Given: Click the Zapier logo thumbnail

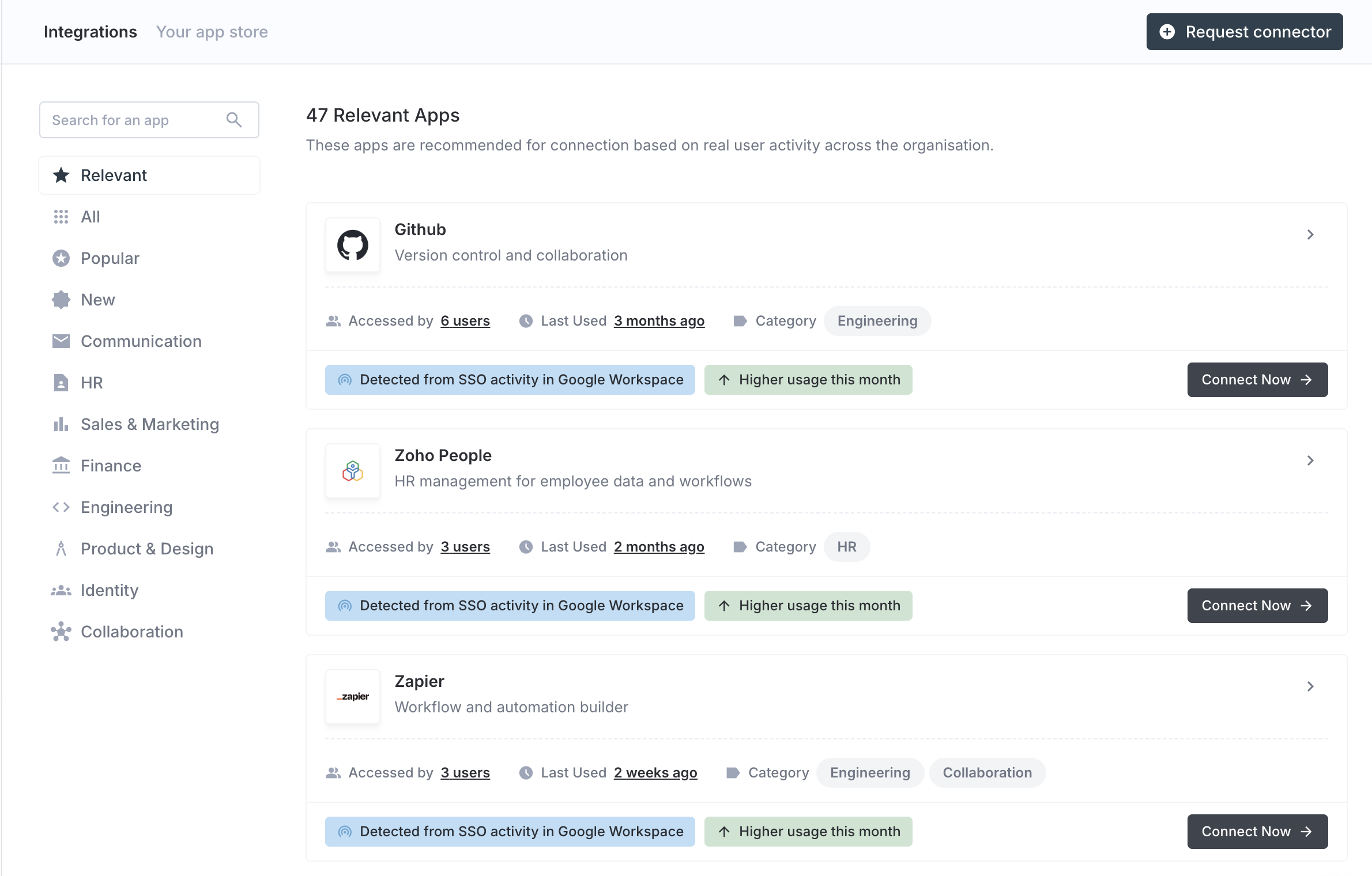Looking at the screenshot, I should (353, 697).
